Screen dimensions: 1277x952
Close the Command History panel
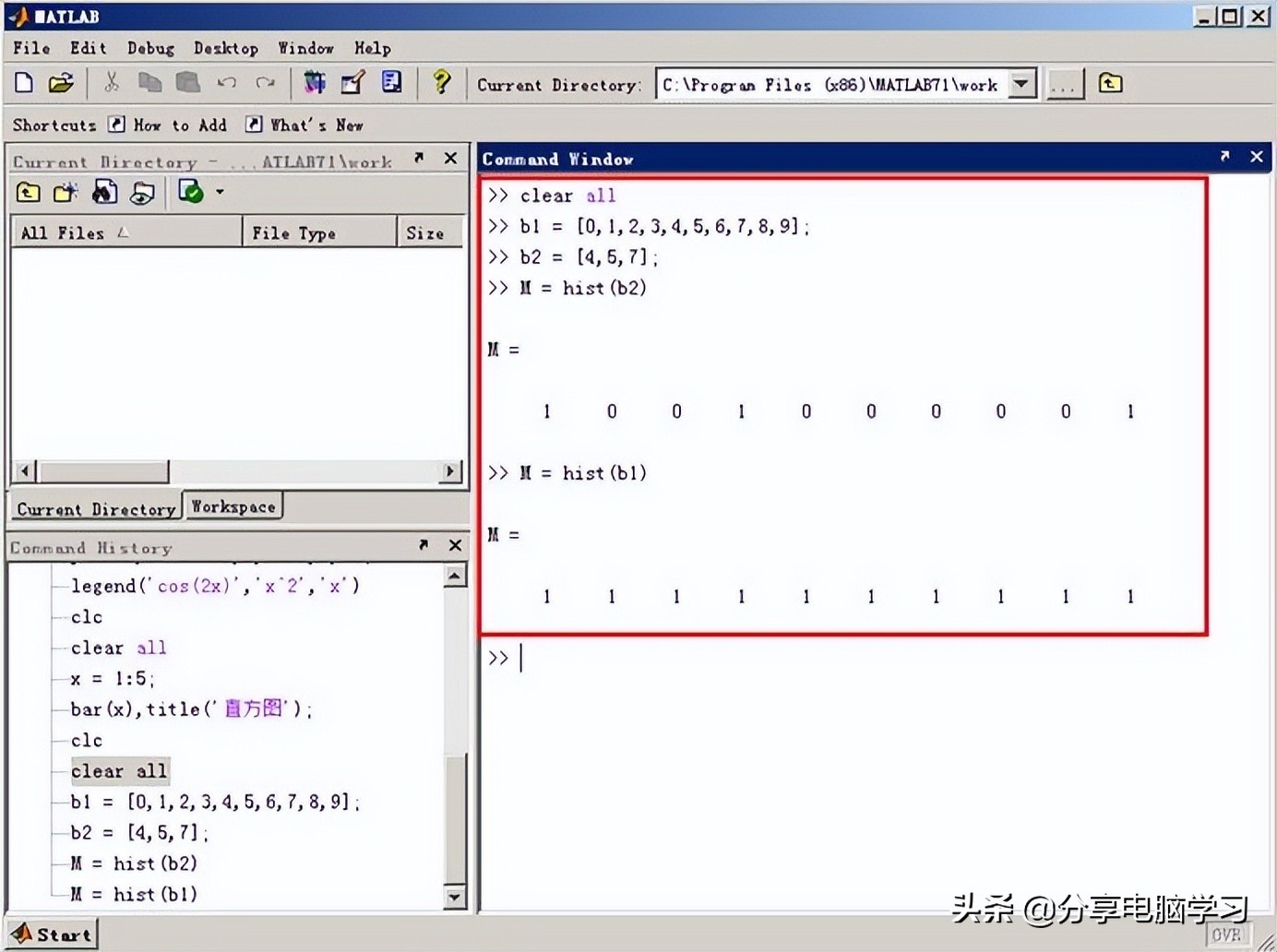point(455,545)
